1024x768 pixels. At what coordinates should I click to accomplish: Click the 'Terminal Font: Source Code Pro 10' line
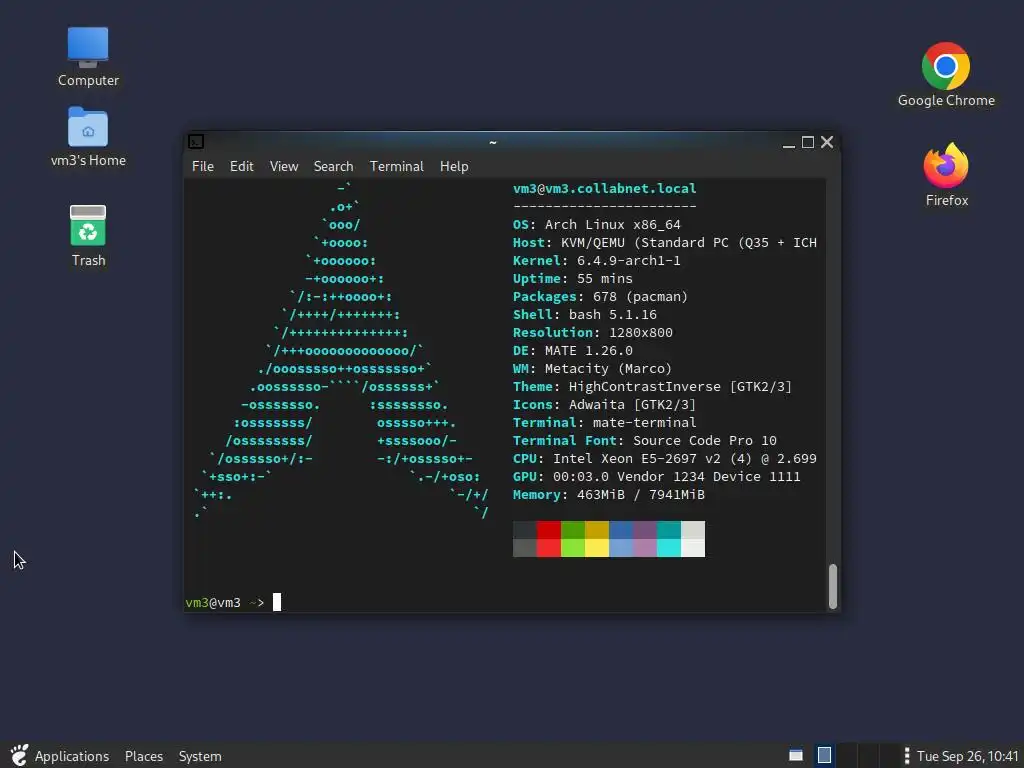[645, 441]
